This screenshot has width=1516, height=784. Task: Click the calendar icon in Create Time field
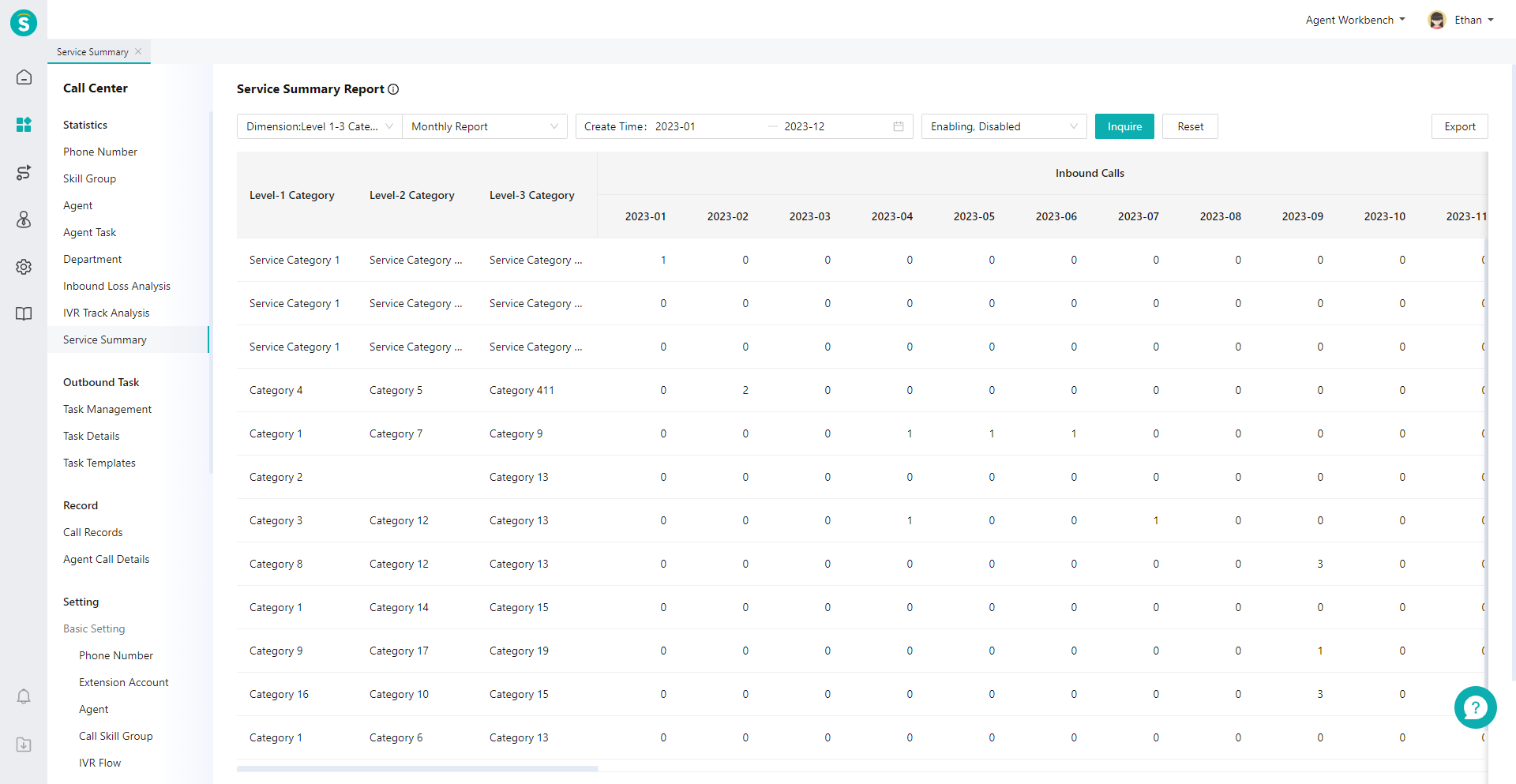899,126
